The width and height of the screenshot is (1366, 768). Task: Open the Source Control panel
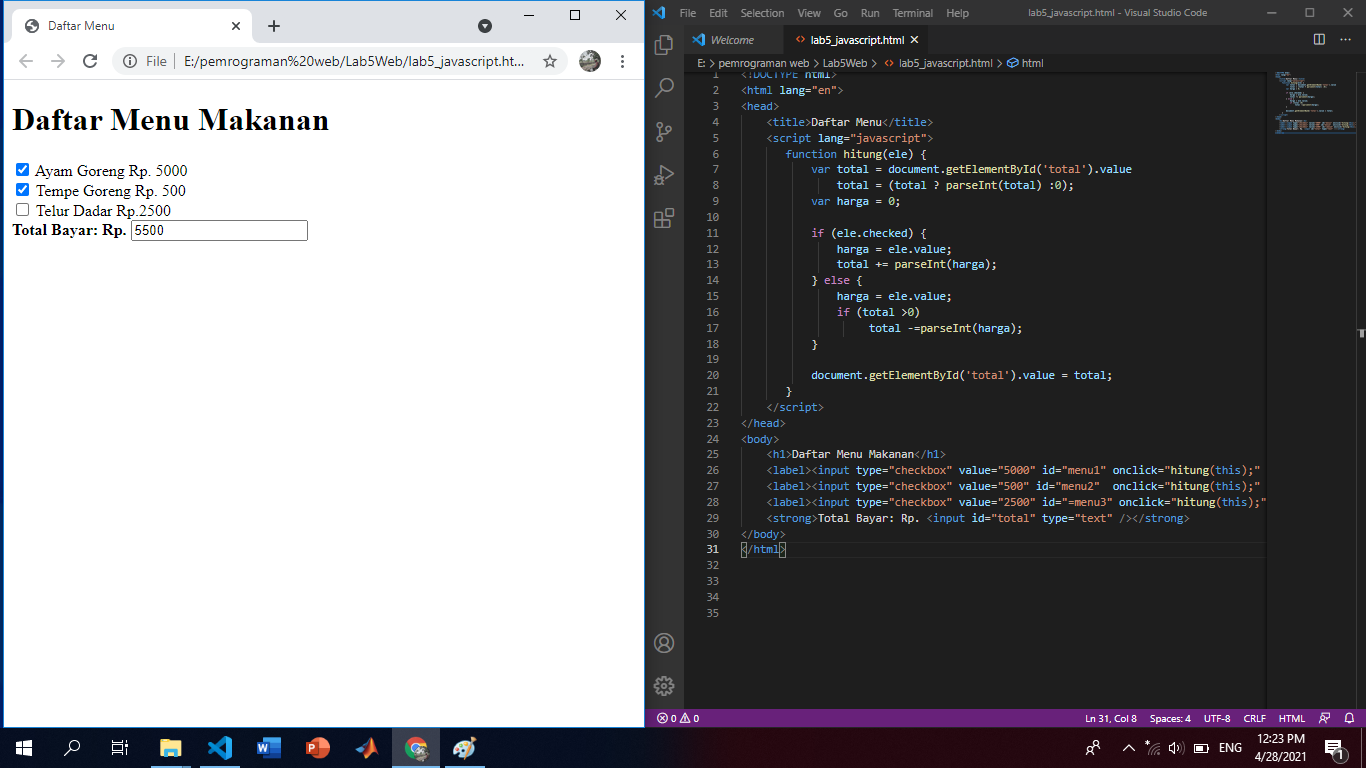(x=663, y=131)
